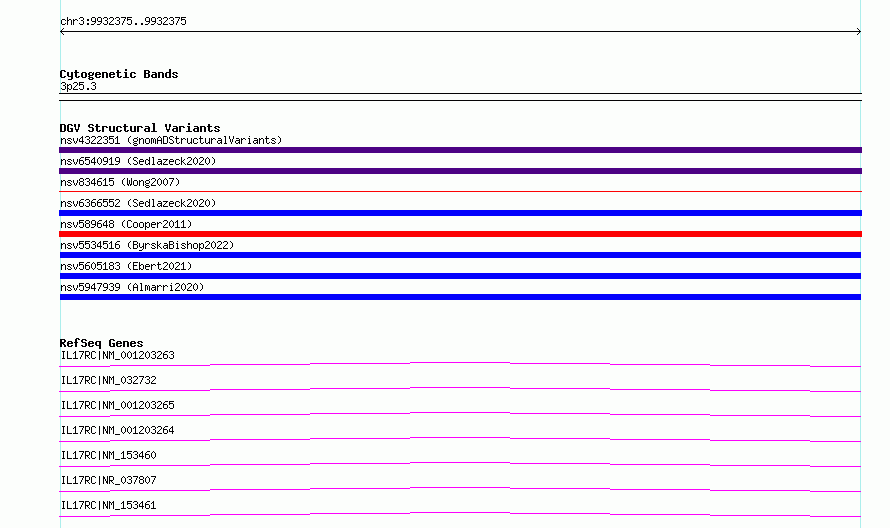
Task: Open variant nsv6366552 (Sedlazeck2020) label
Action: tap(138, 203)
